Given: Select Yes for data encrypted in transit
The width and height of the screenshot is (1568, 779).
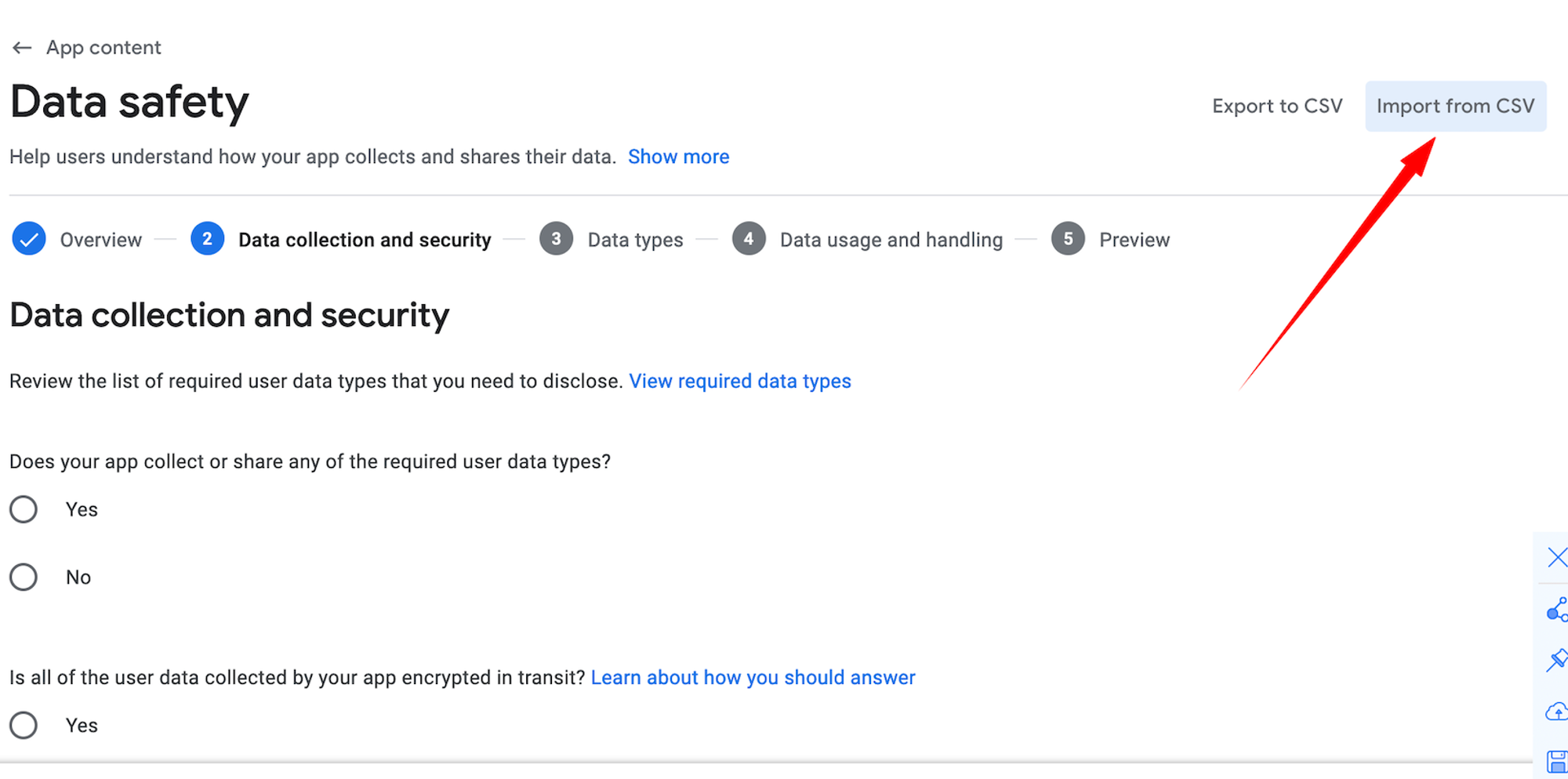Looking at the screenshot, I should (x=24, y=726).
